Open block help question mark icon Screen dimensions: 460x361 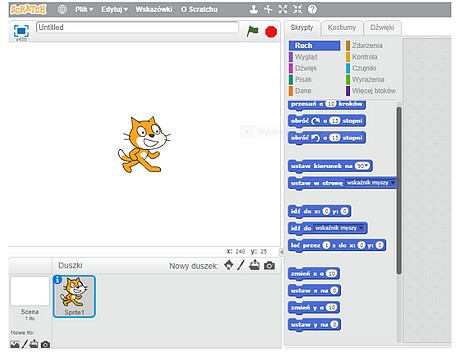(312, 9)
